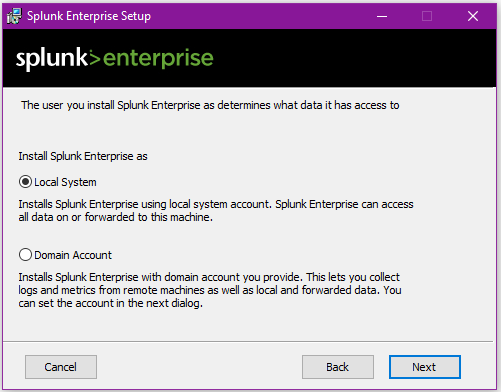Minimize the Splunk Enterprise Setup window
Screen dimensions: 501x392
click(x=382, y=16)
